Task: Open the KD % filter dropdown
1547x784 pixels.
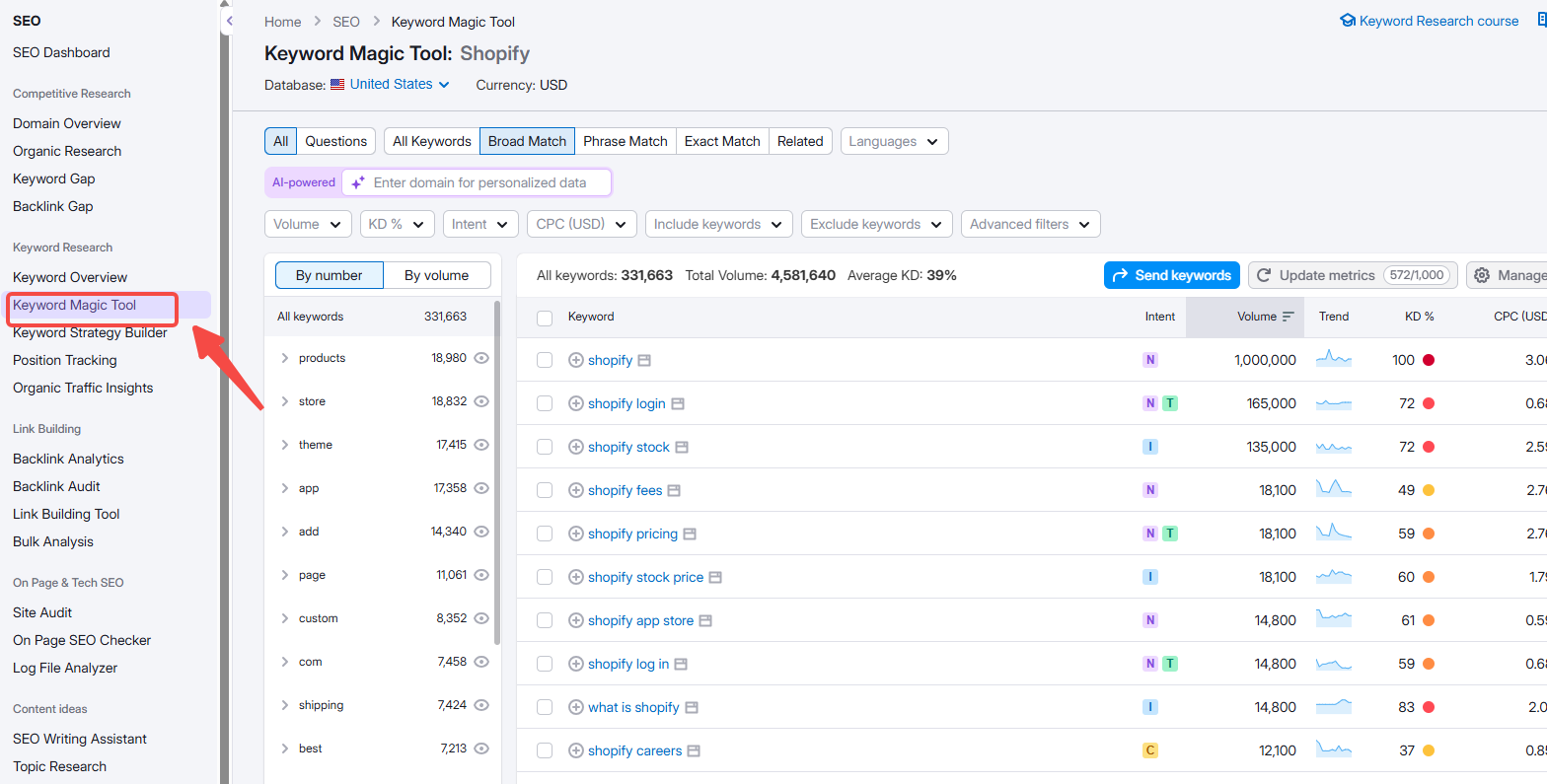Action: pyautogui.click(x=398, y=224)
